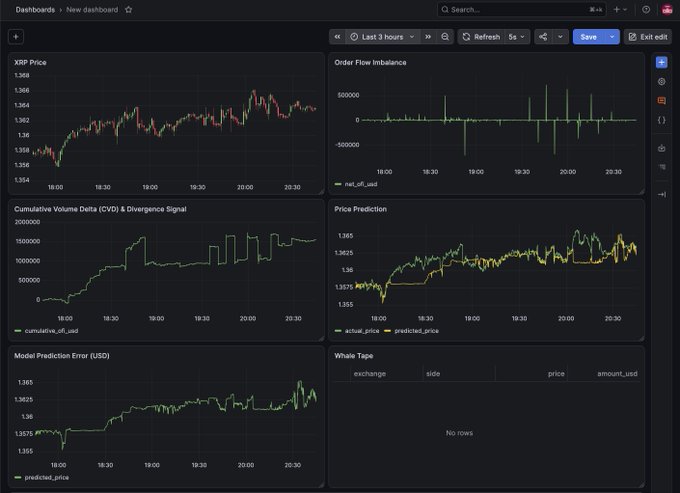Toggle predicted_price in Model Prediction Error legend

click(47, 477)
